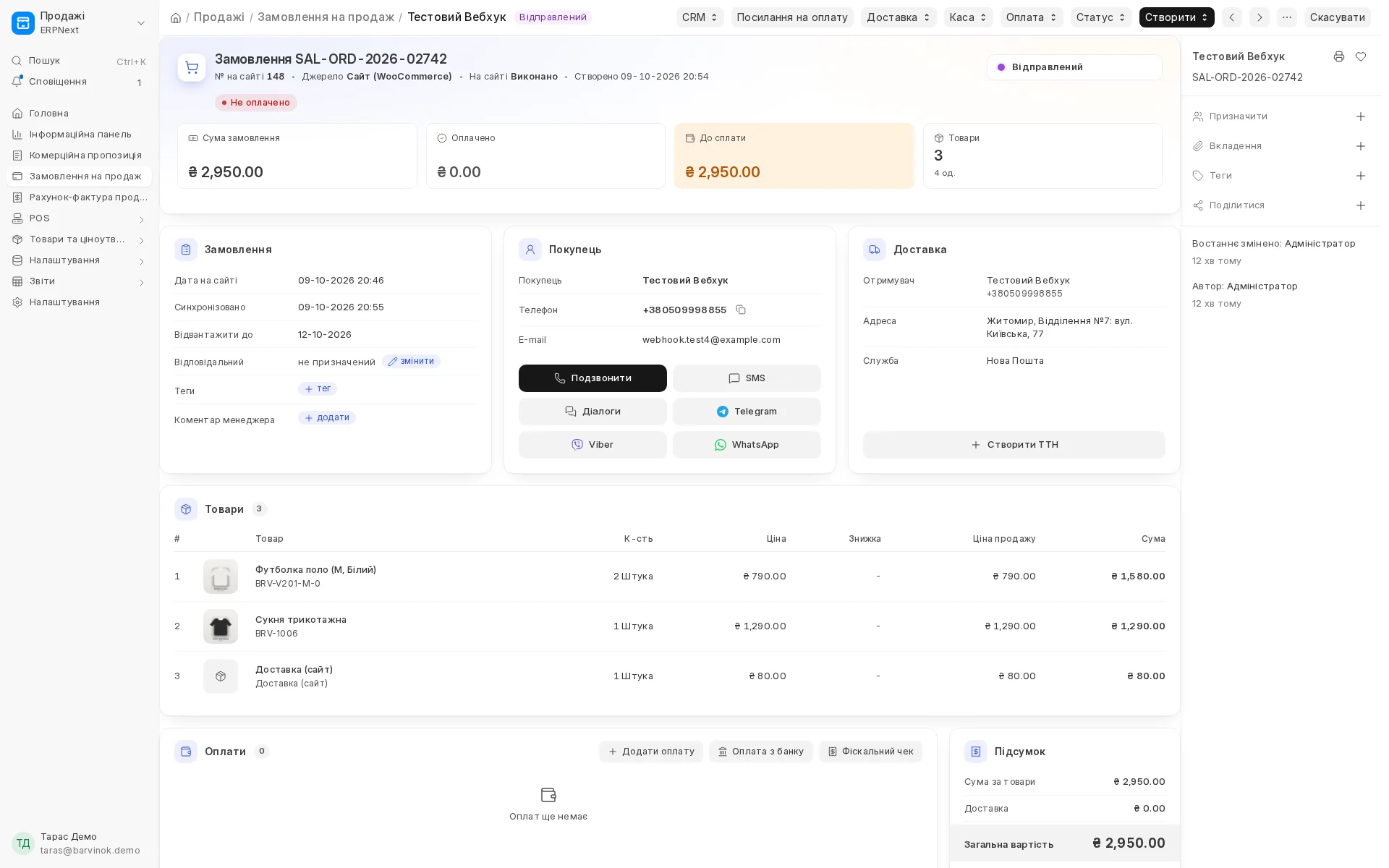
Task: Click Додати оплату button
Action: click(650, 752)
